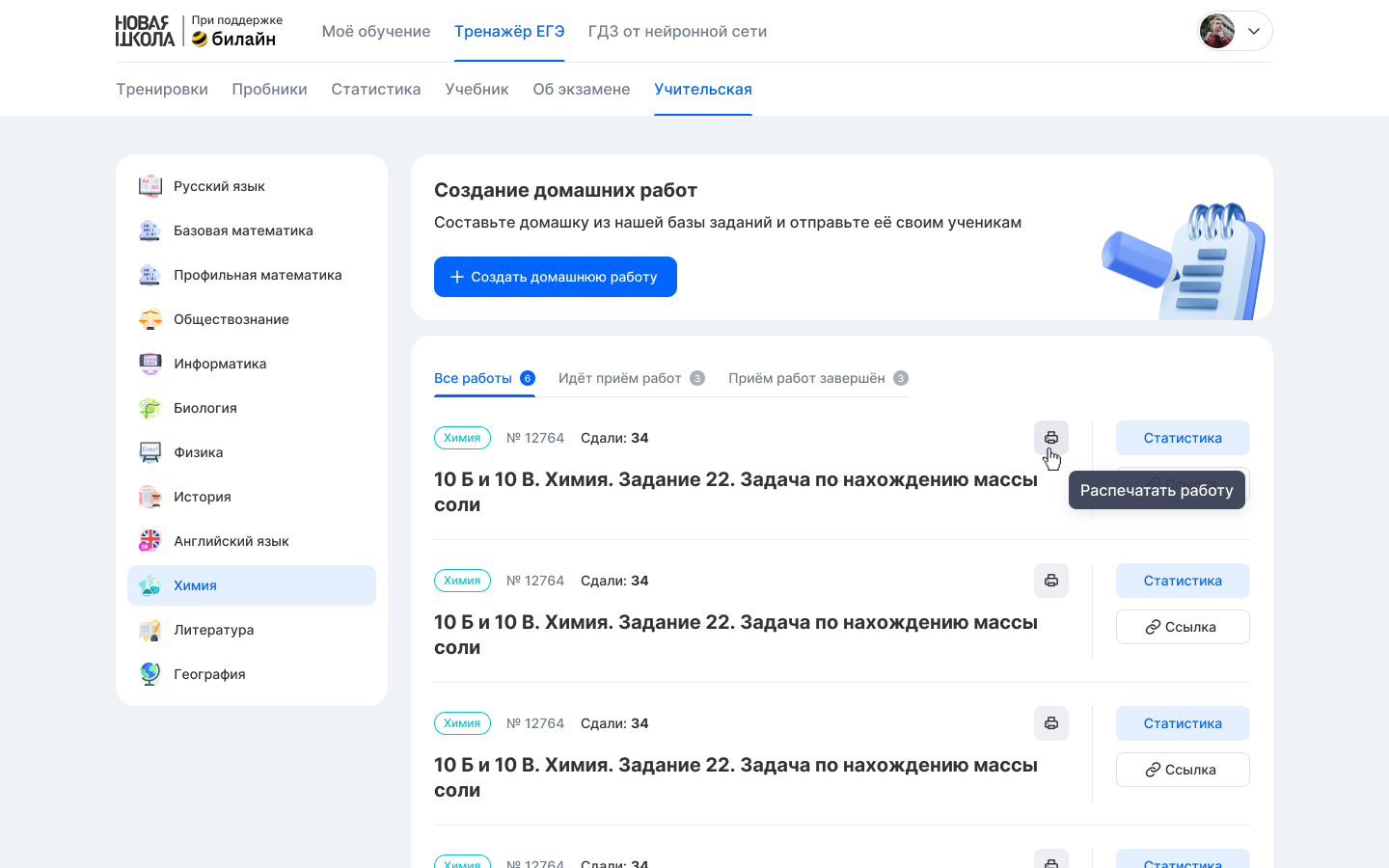Choose Физика subject label

199,452
